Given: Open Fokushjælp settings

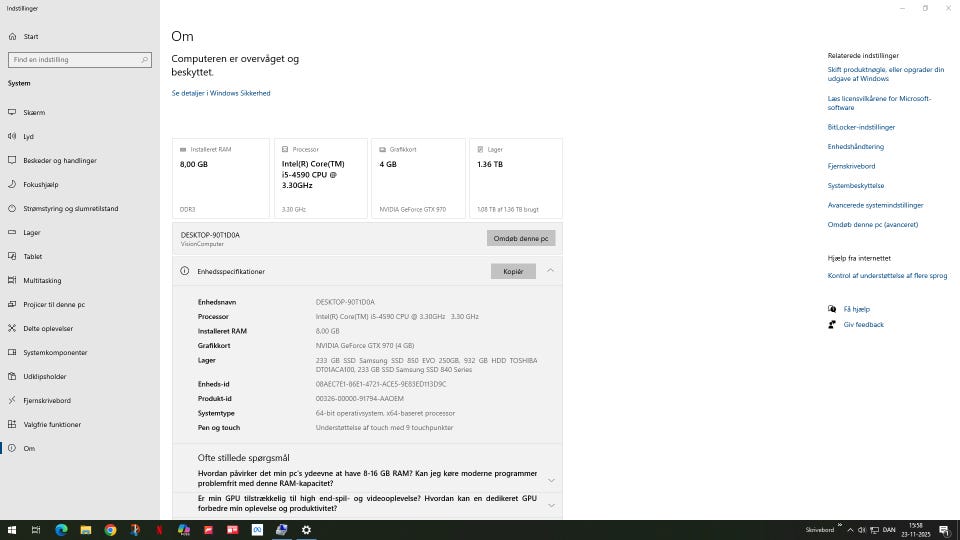Looking at the screenshot, I should tap(80, 184).
